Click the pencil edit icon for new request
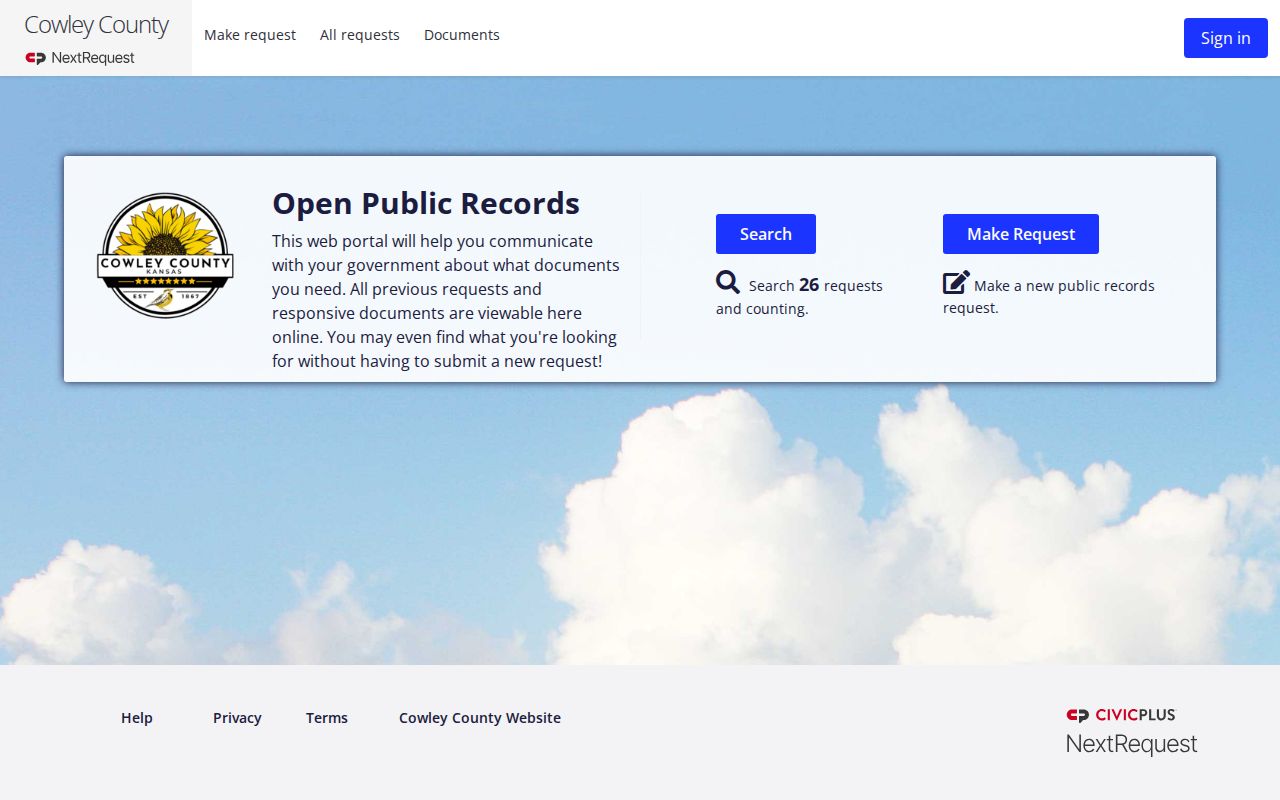The height and width of the screenshot is (800, 1280). (x=956, y=283)
